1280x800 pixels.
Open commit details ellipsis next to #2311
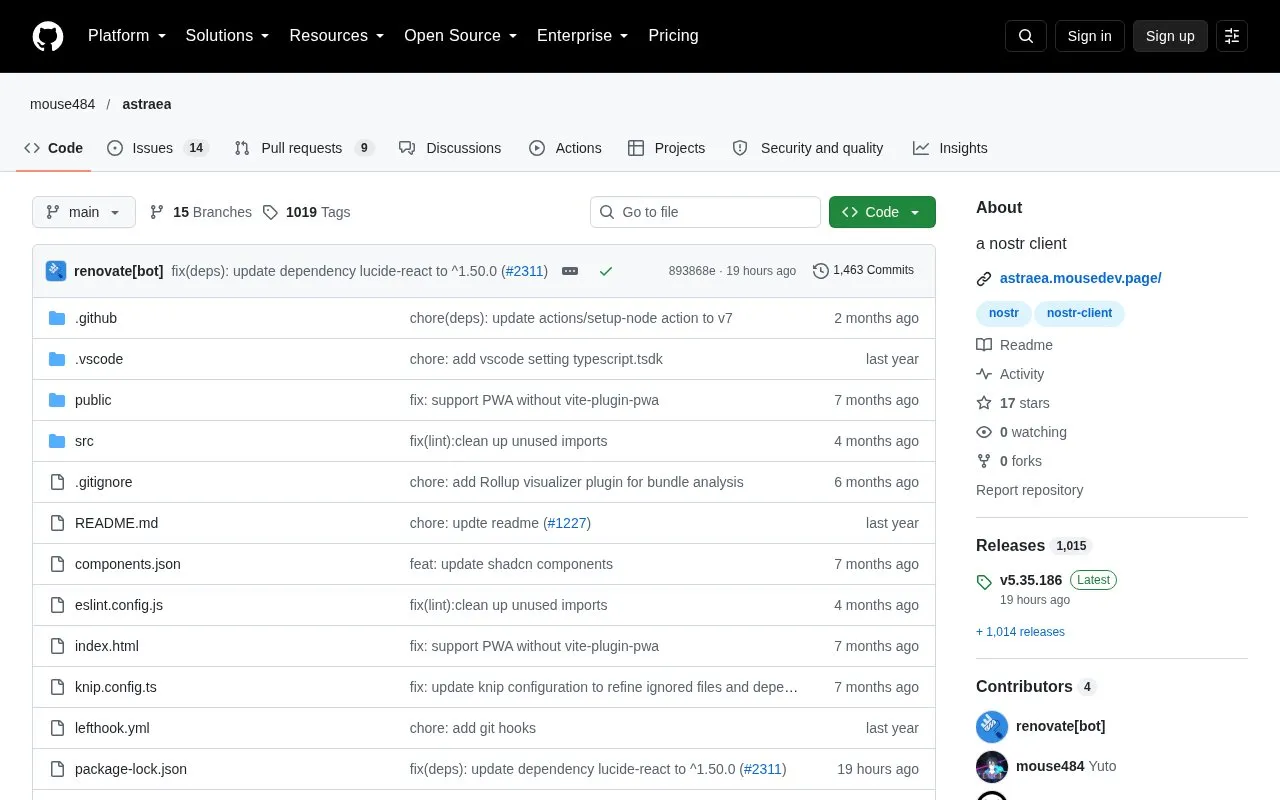point(570,271)
